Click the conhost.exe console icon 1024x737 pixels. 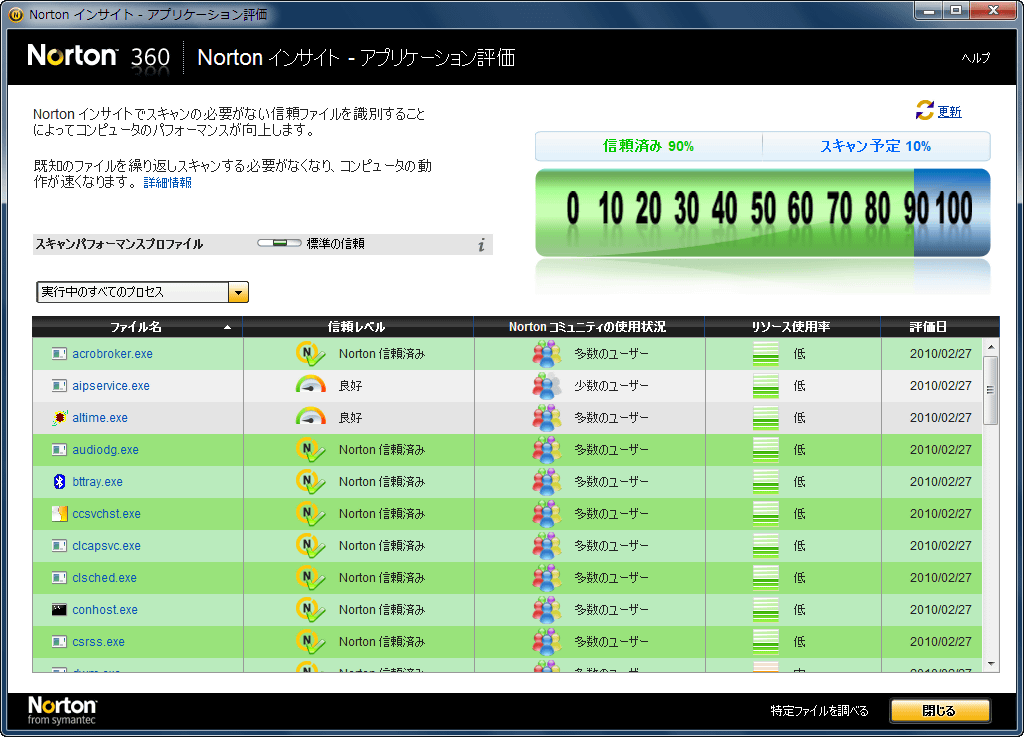click(x=59, y=610)
